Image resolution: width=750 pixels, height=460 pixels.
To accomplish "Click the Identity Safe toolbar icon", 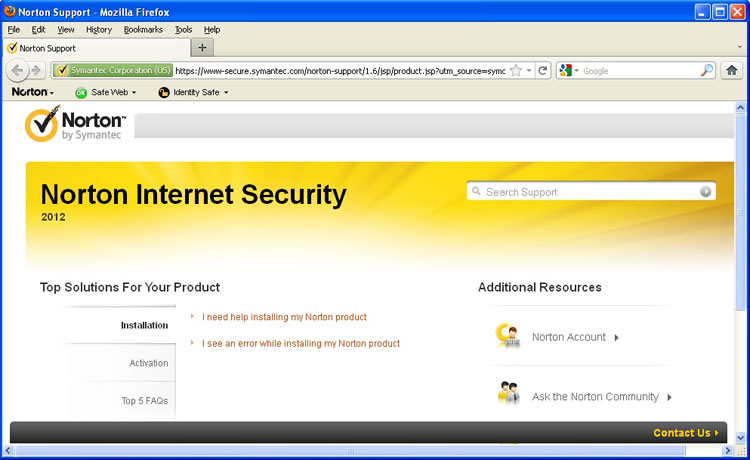I will (x=164, y=92).
